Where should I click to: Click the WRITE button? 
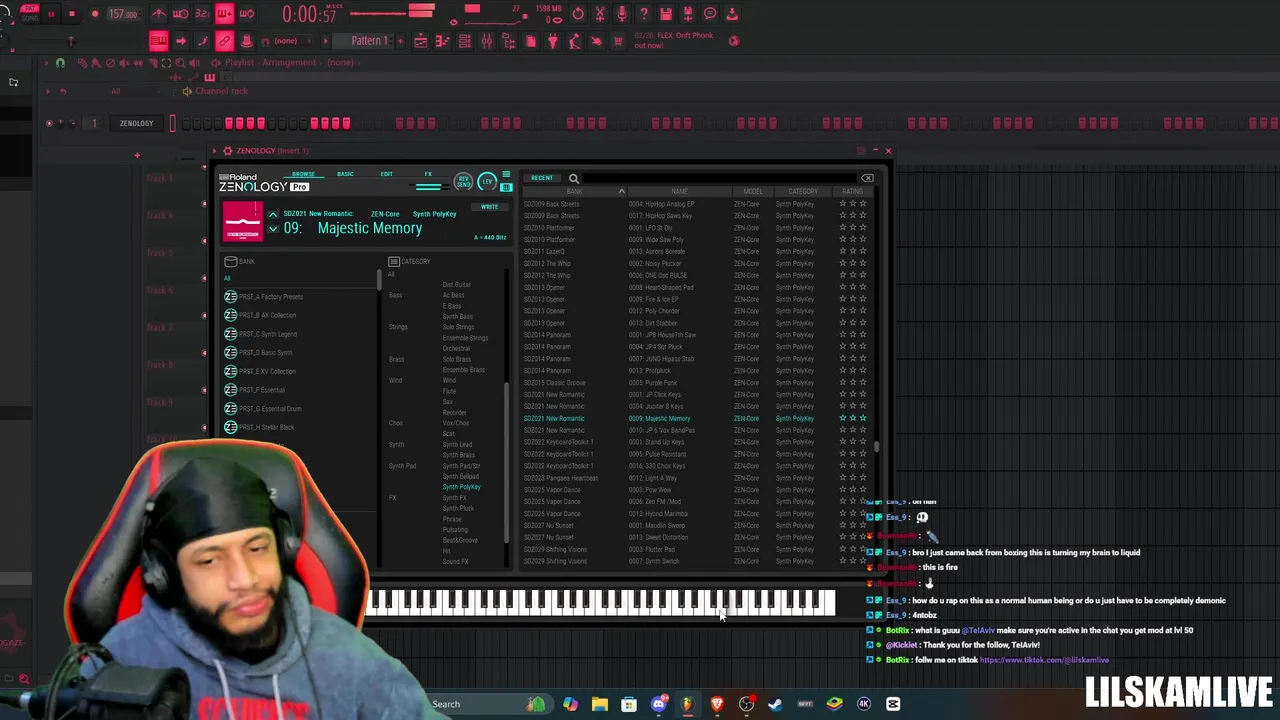tap(489, 207)
